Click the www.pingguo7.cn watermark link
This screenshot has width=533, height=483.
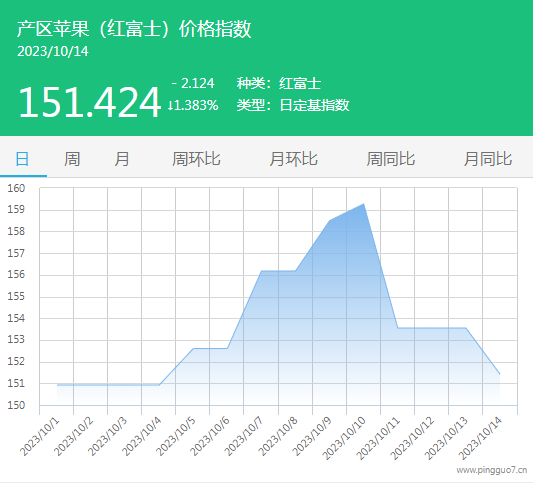pyautogui.click(x=492, y=470)
